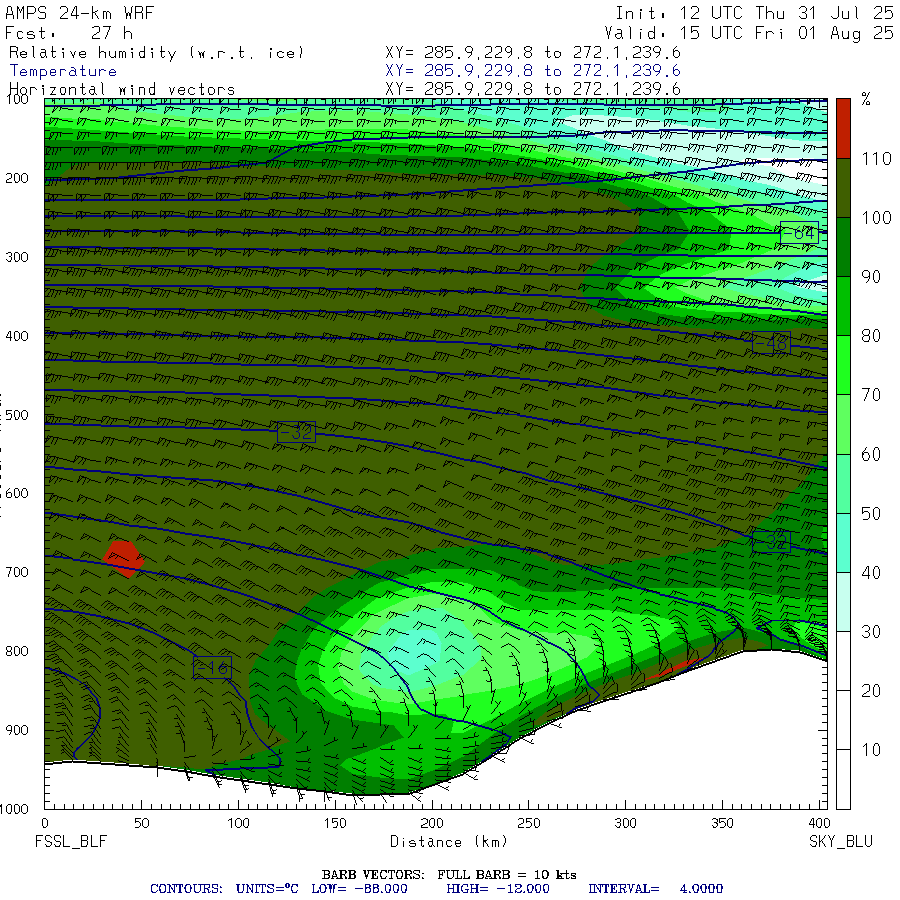The width and height of the screenshot is (900, 900).
Task: Click the '70' colorbar value label
Action: tap(871, 395)
